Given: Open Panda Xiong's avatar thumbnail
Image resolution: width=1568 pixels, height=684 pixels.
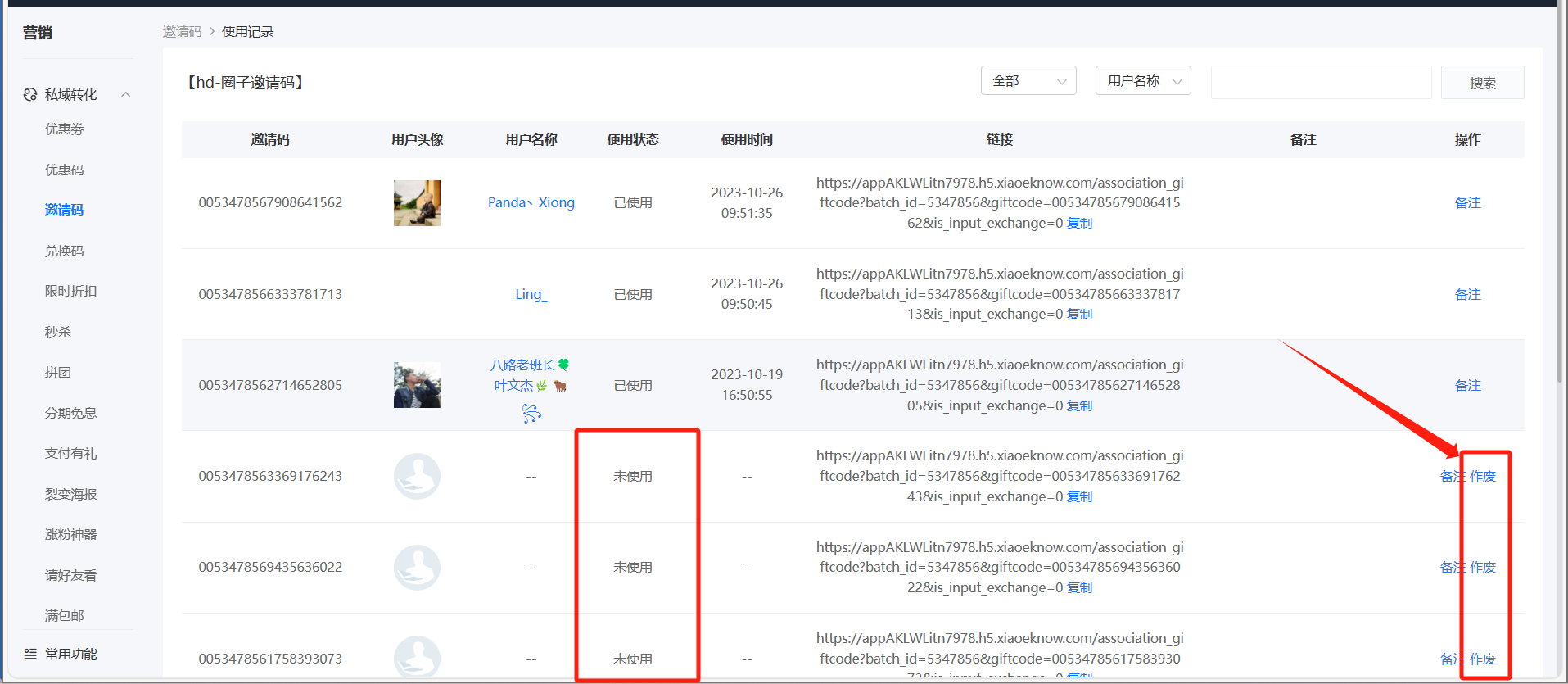Looking at the screenshot, I should (x=417, y=203).
